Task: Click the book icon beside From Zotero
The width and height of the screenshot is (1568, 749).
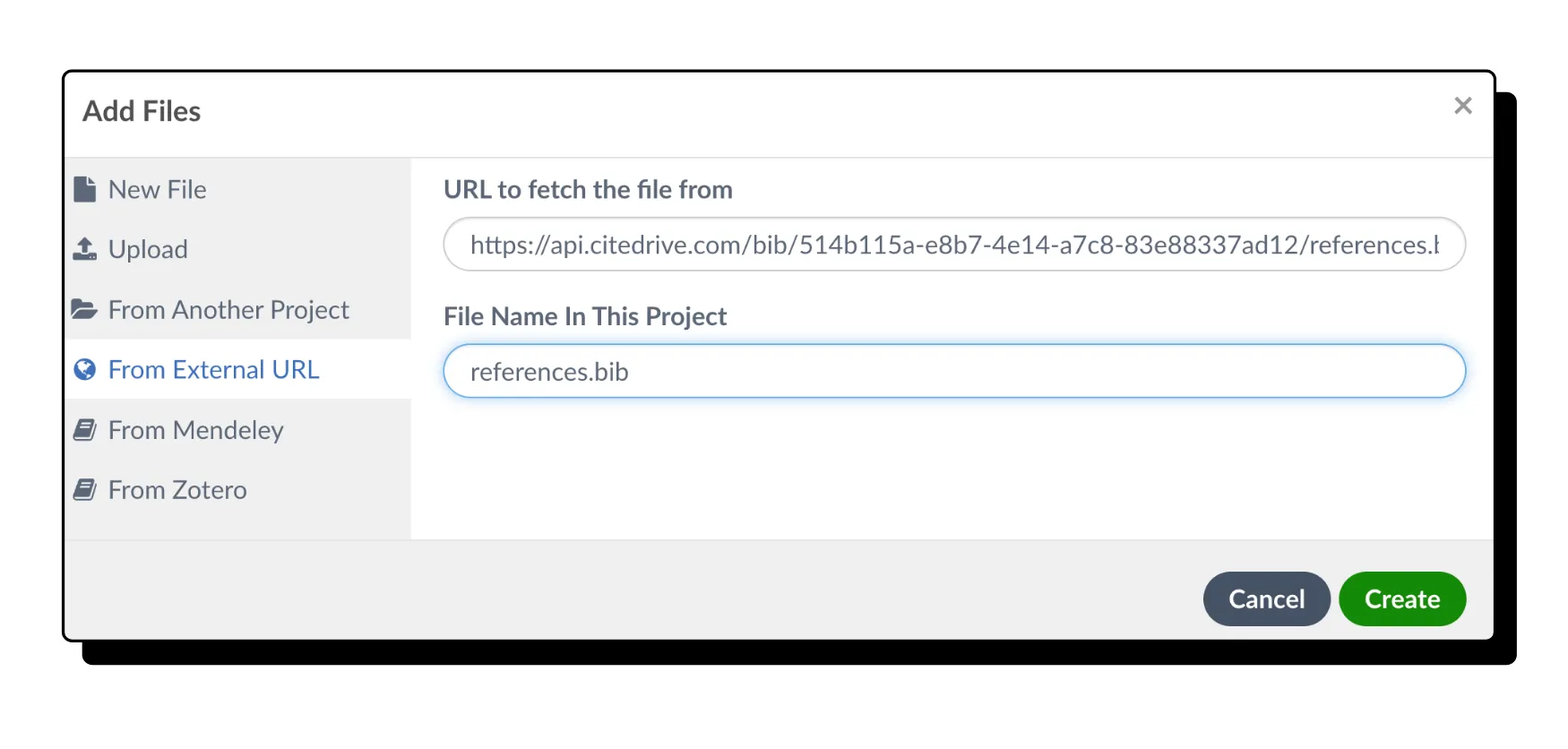Action: tap(84, 490)
